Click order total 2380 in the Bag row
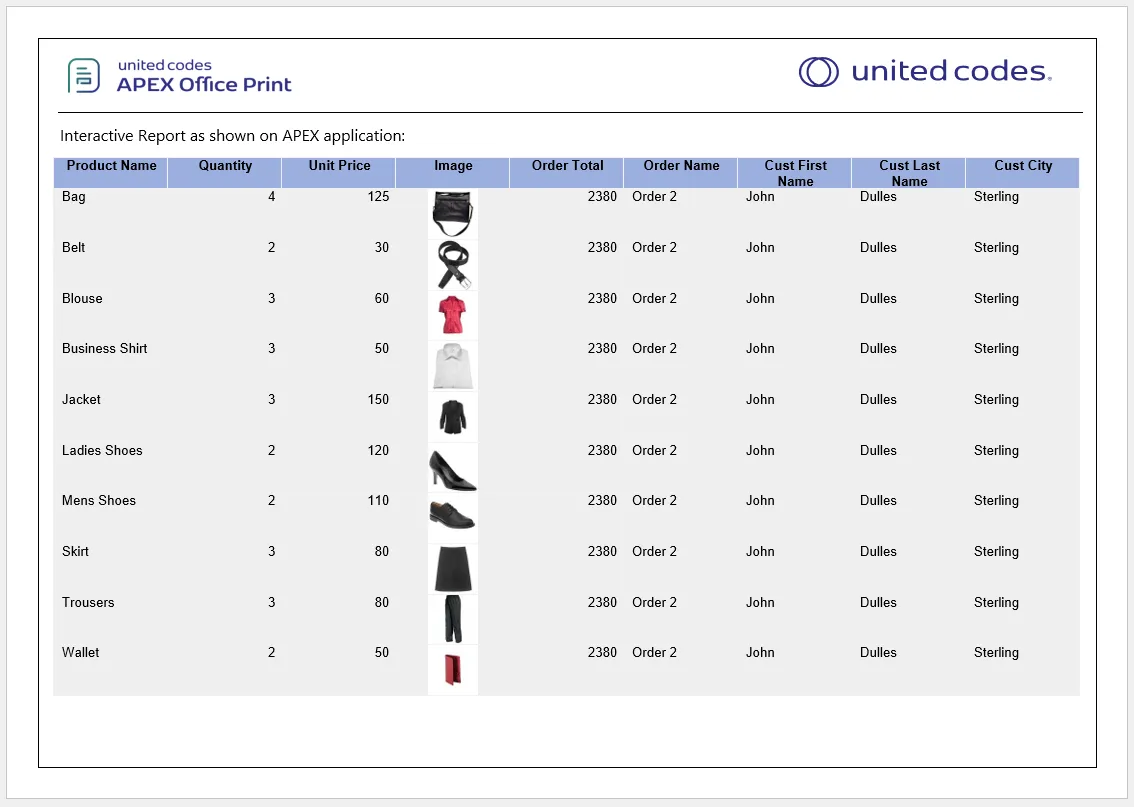Screen dimensions: 1134x807 tap(602, 197)
